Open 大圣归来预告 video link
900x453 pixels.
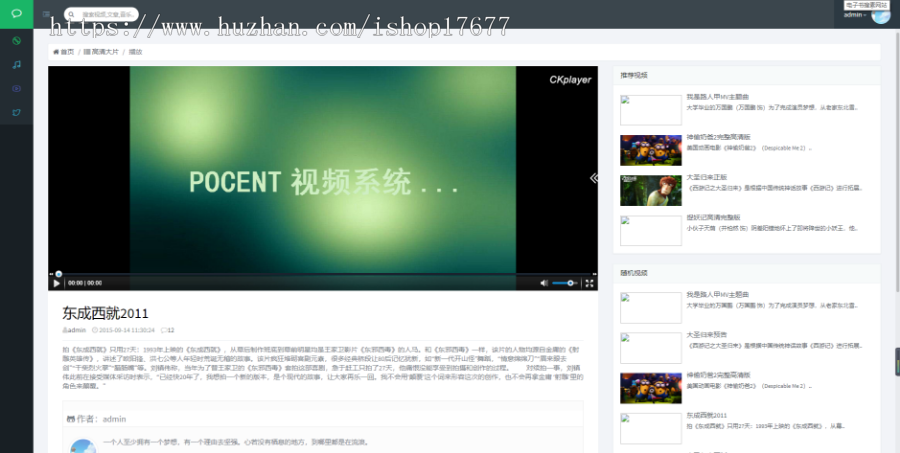click(707, 335)
